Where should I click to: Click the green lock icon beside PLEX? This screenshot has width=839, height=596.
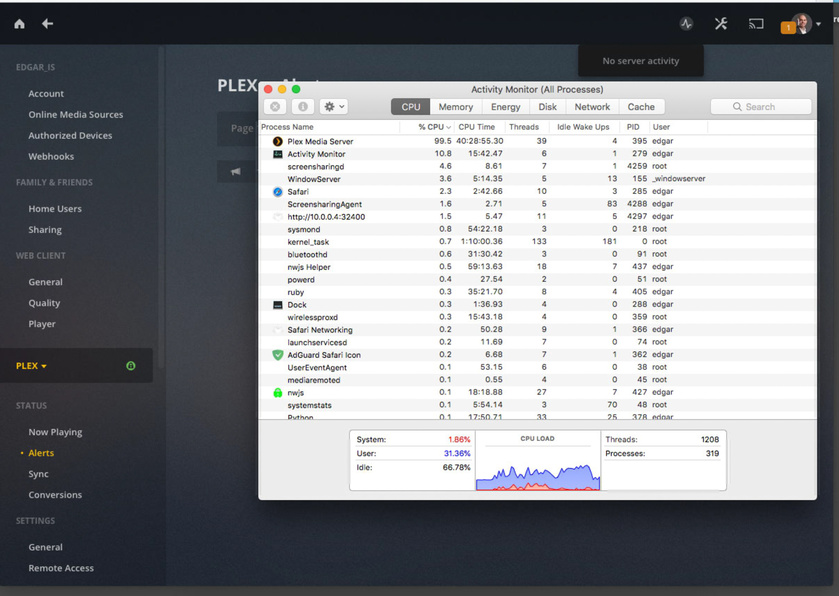pyautogui.click(x=131, y=366)
